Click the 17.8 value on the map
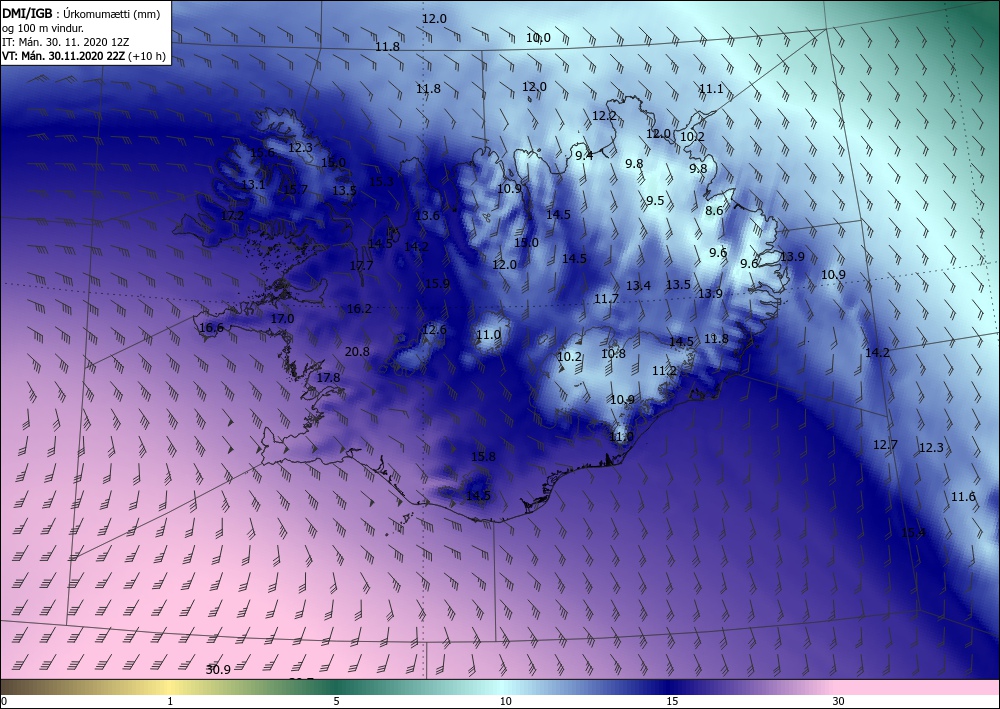Image resolution: width=1000 pixels, height=709 pixels. click(x=328, y=377)
